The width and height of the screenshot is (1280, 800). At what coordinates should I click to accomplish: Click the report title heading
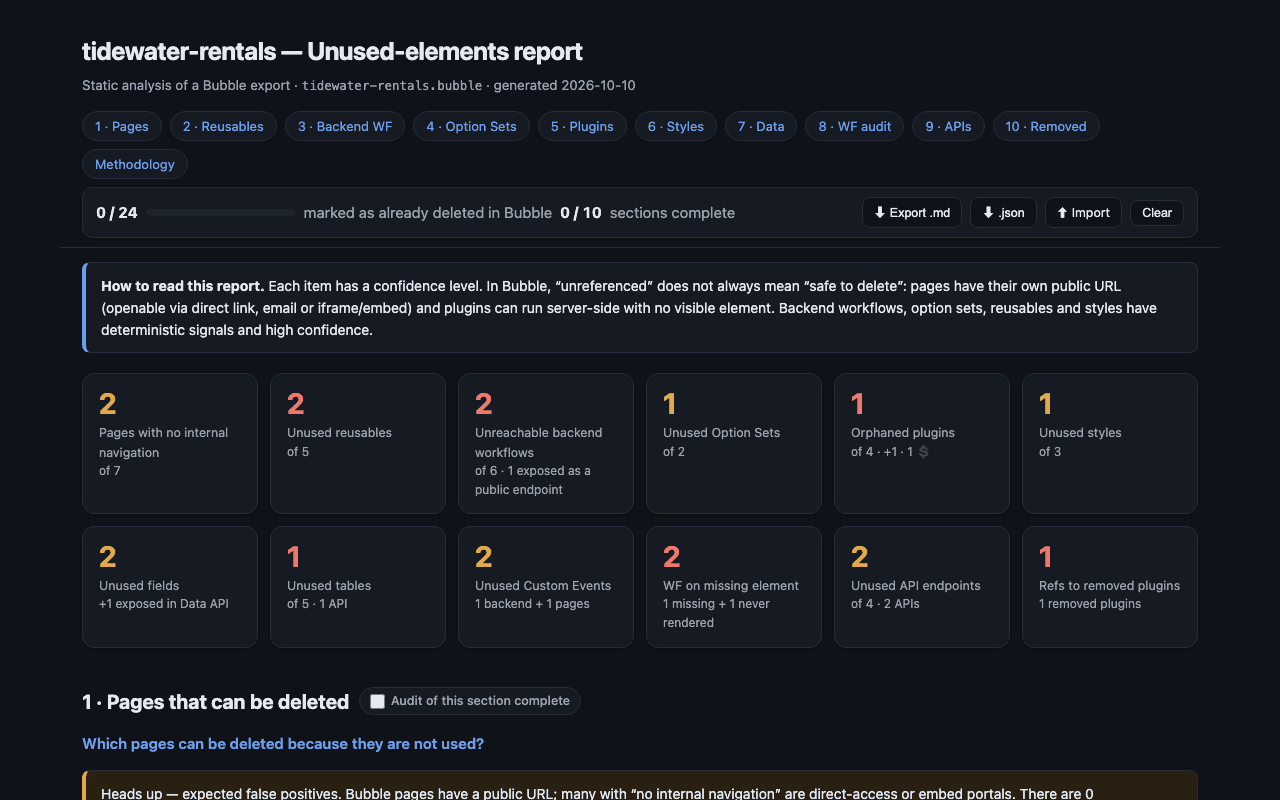(332, 51)
